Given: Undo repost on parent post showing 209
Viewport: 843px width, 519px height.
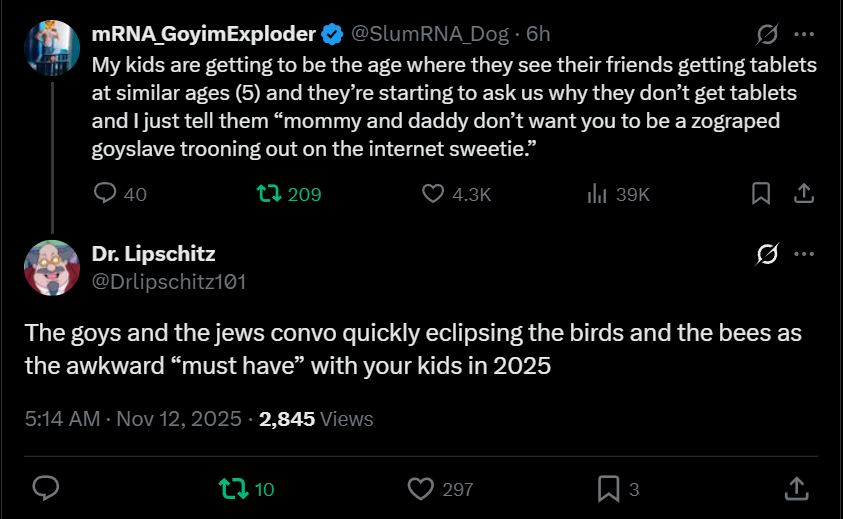Looking at the screenshot, I should 270,194.
